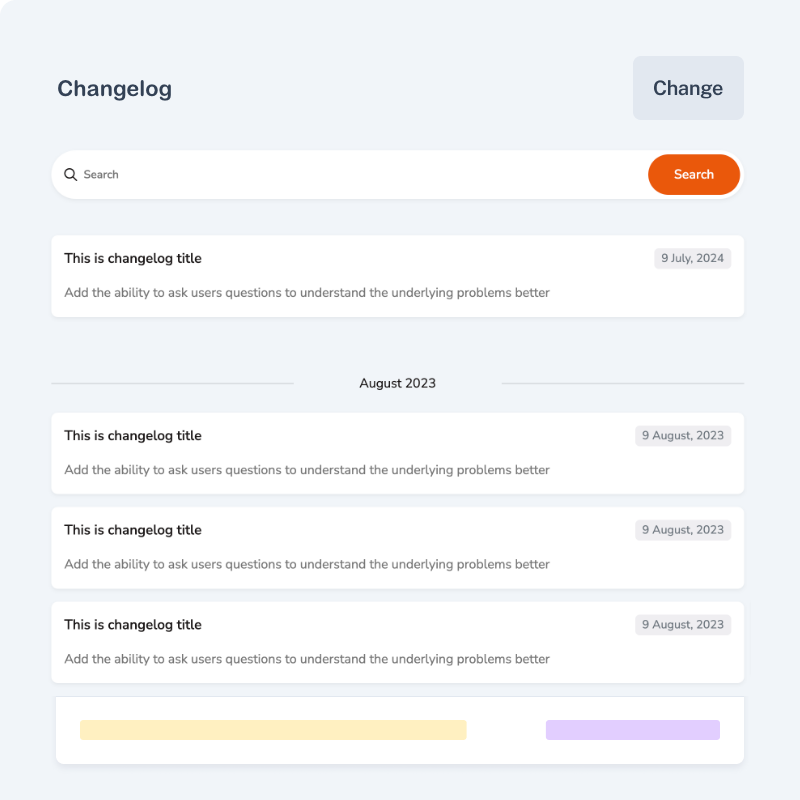The width and height of the screenshot is (800, 800).
Task: Click the yellow placeholder bar at the bottom
Action: coord(273,730)
